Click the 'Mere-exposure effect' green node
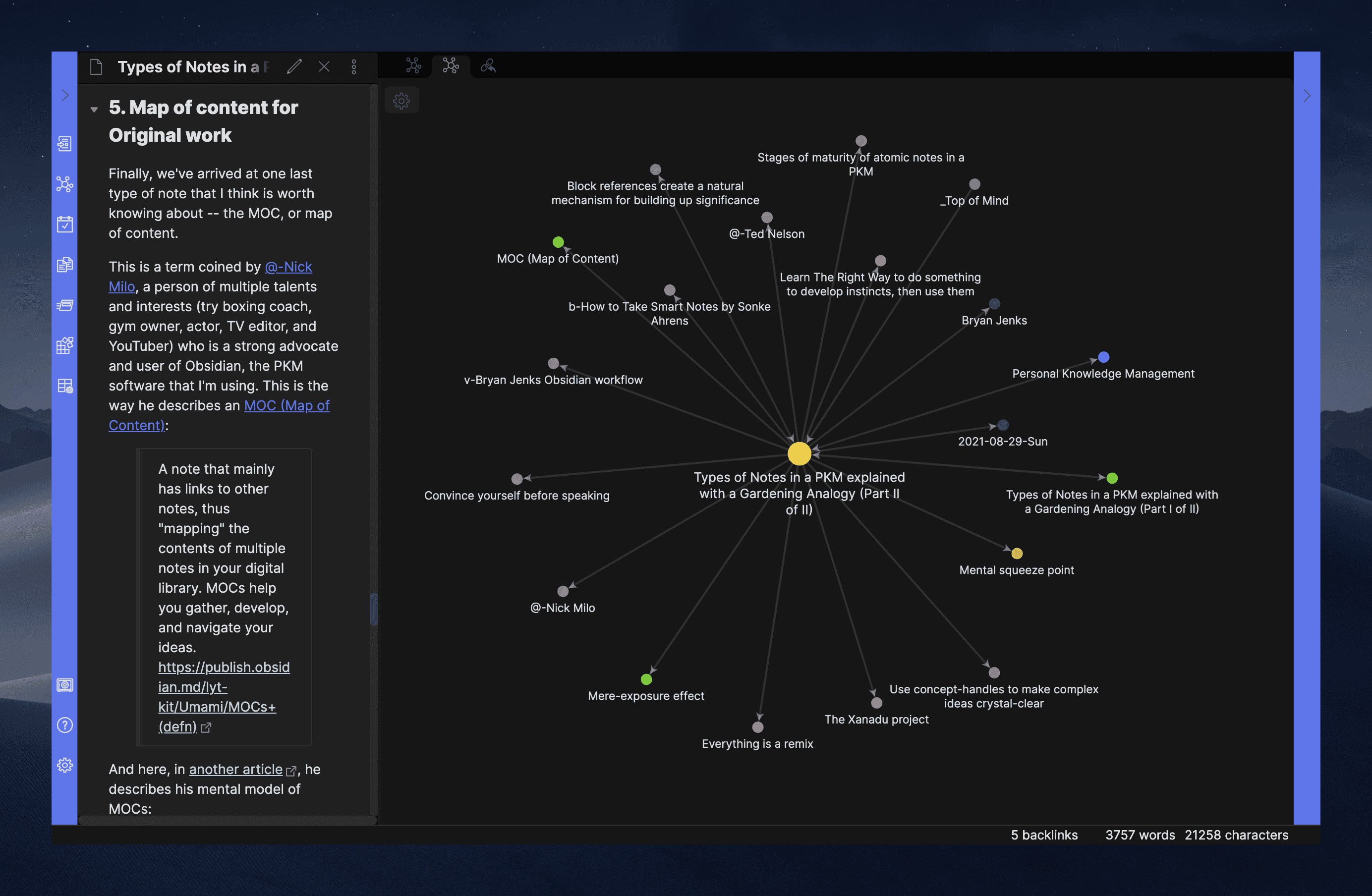The height and width of the screenshot is (896, 1372). point(646,679)
